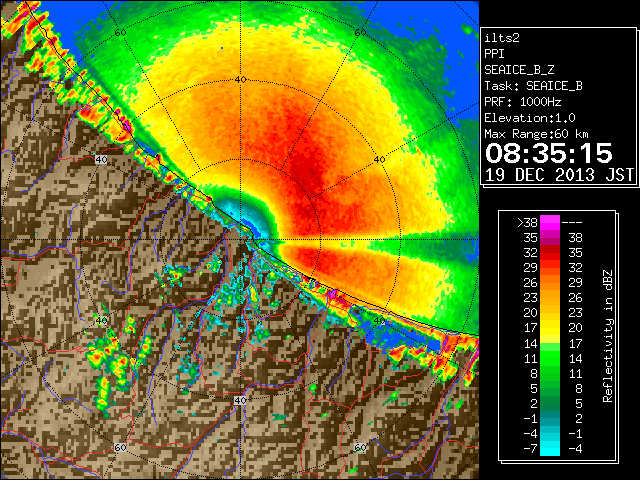Pick the yellow band in the color bar
Viewport: 640px width, 480px height.
[x=550, y=331]
